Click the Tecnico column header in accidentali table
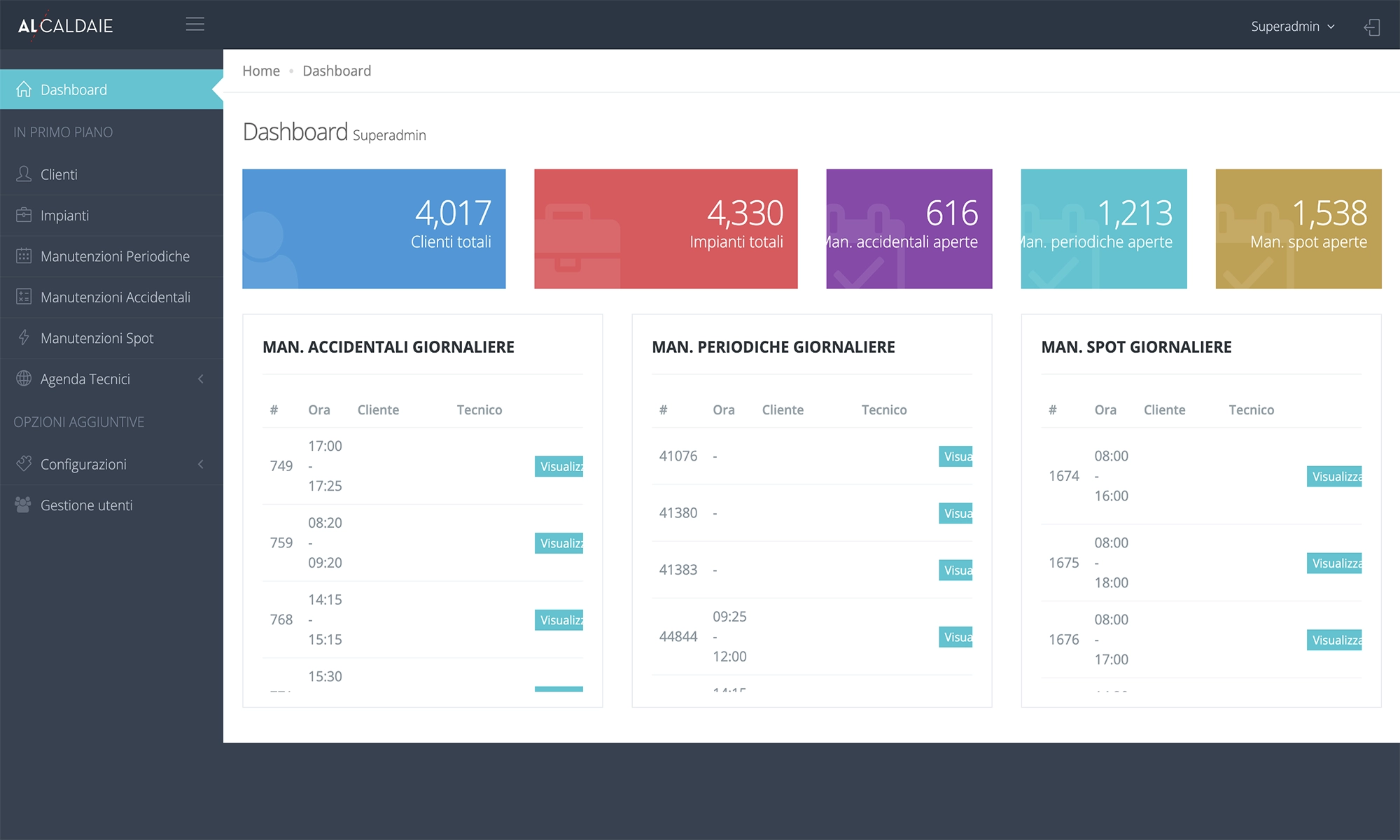The image size is (1400, 840). [479, 410]
